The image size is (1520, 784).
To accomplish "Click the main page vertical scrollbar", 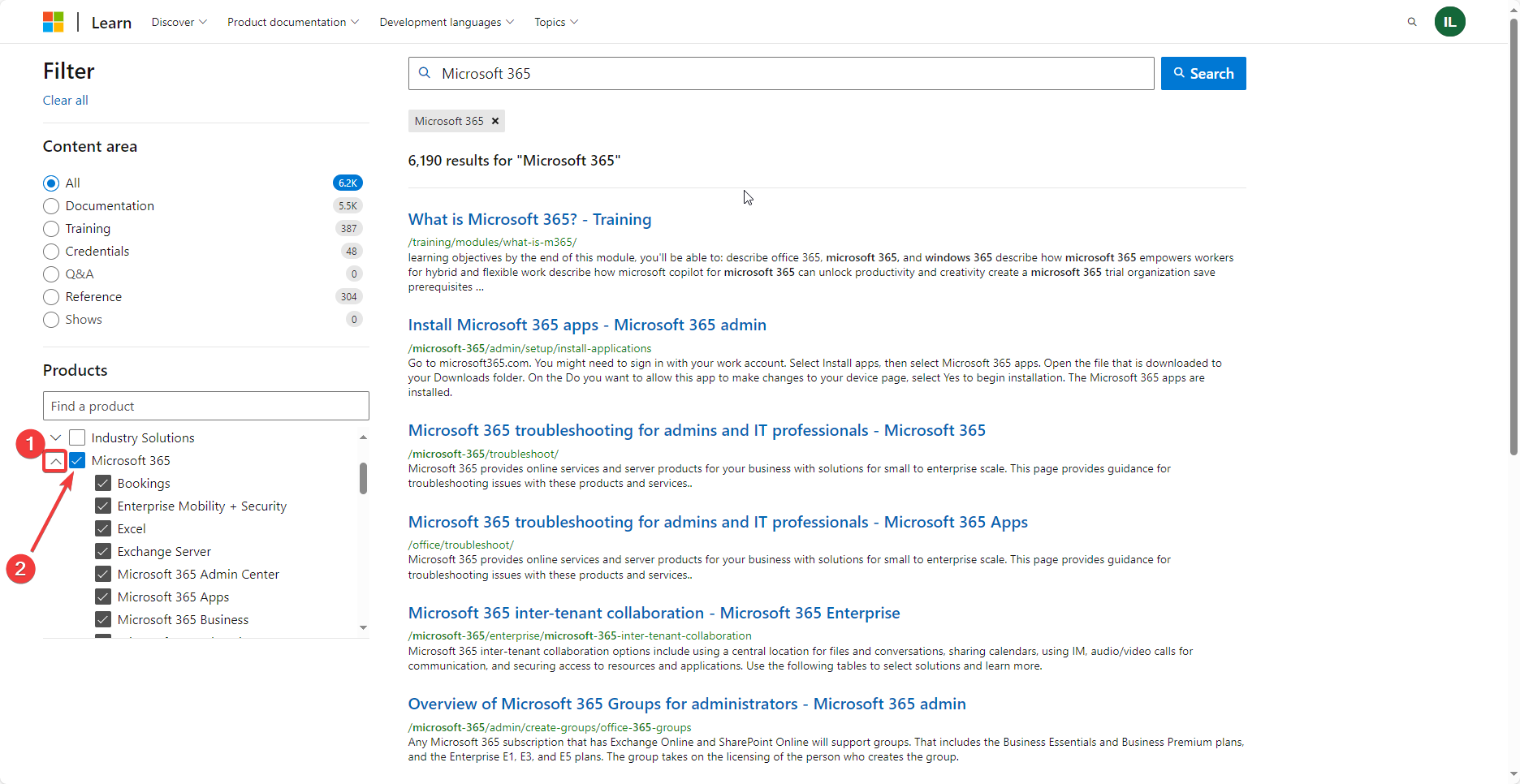I will coord(1514,235).
